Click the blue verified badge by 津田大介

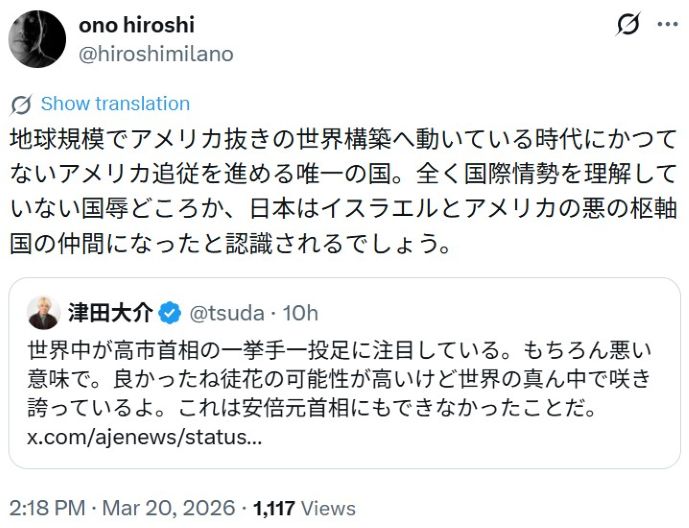[171, 313]
